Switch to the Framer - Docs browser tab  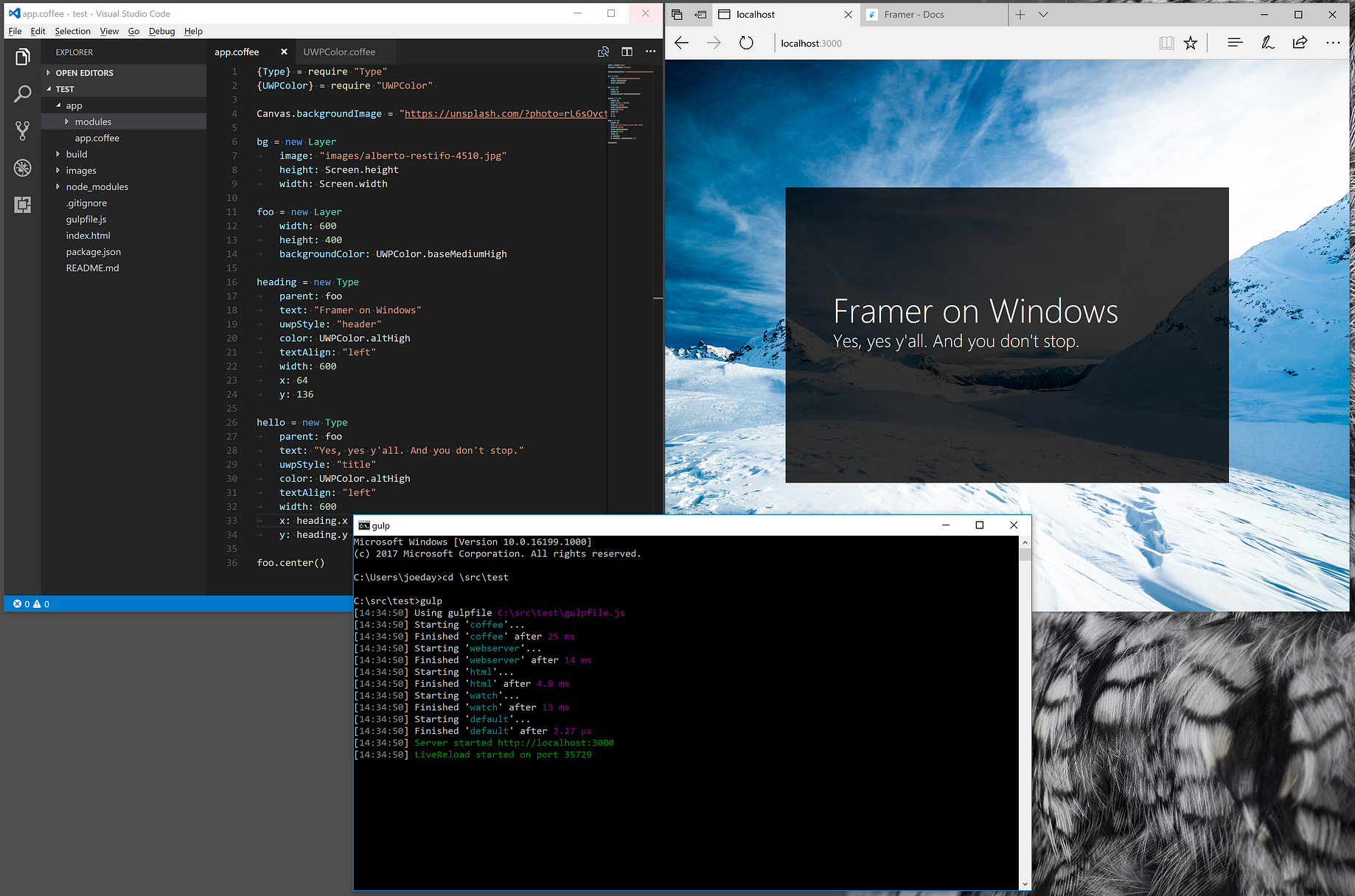click(935, 14)
